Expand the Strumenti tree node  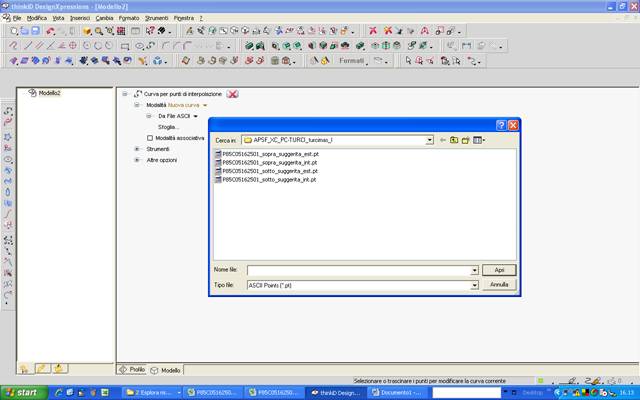click(137, 149)
